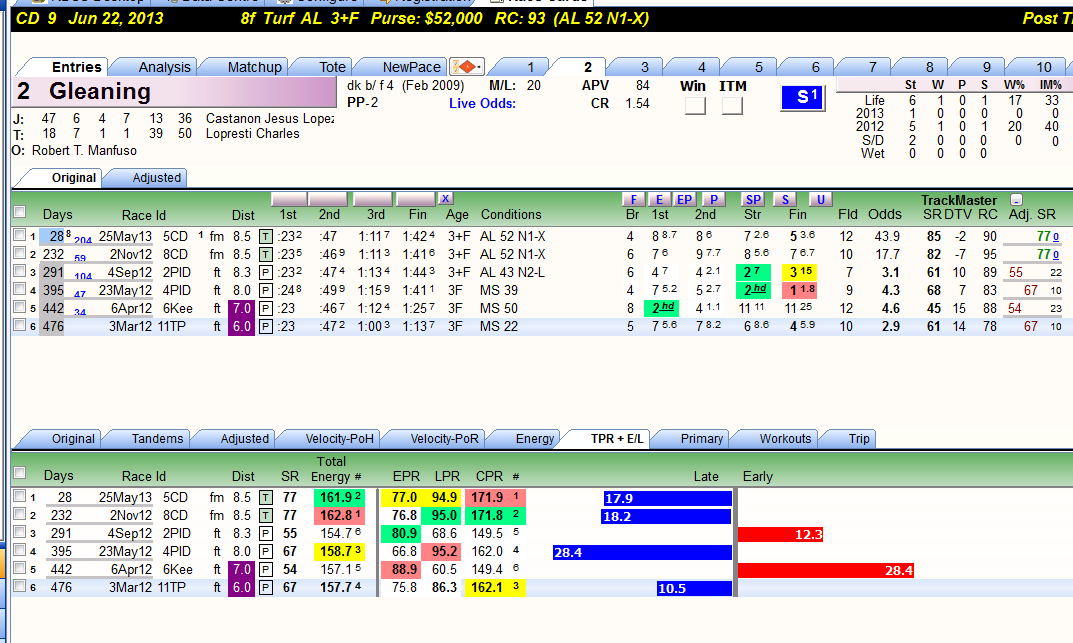The width and height of the screenshot is (1073, 643).
Task: Click the blank button above 3rd column
Action: click(x=373, y=199)
